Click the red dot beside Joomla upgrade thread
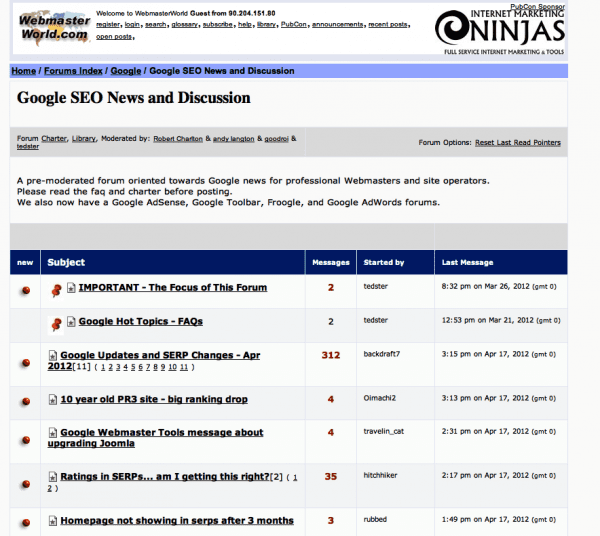Screen dimensions: 600x536 coord(26,440)
